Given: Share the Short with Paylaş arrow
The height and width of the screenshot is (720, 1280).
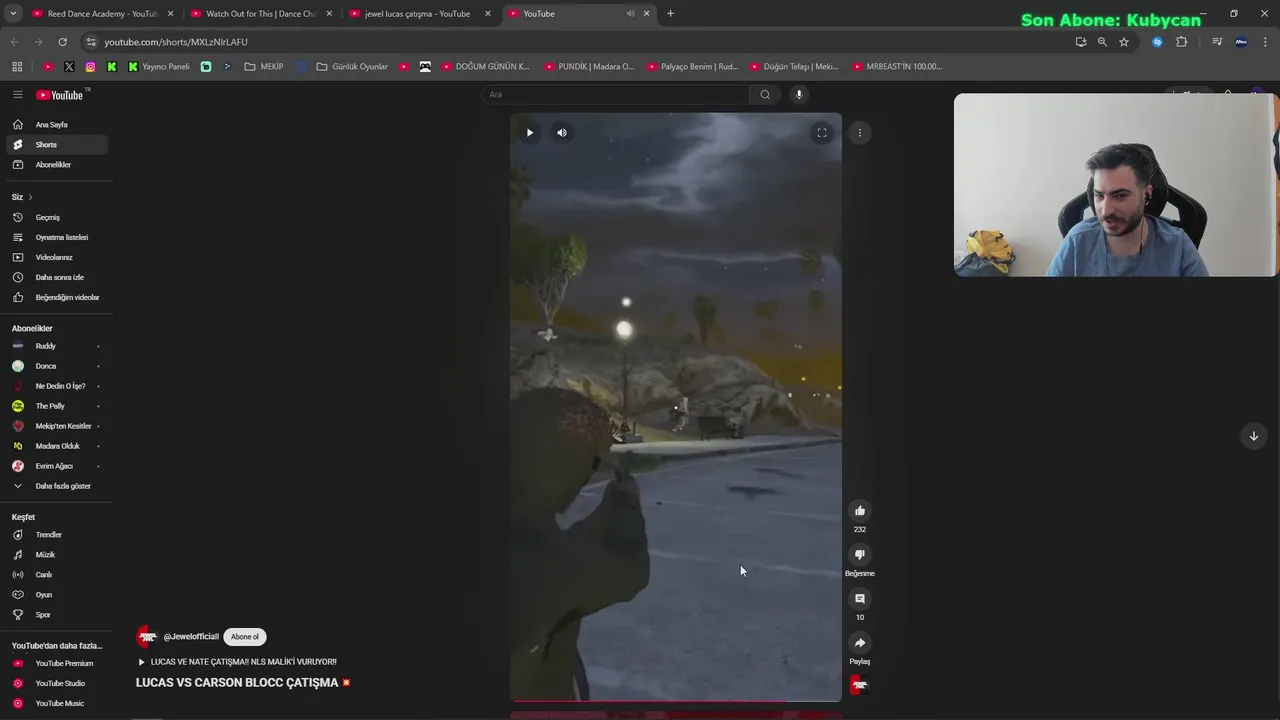Looking at the screenshot, I should 860,643.
